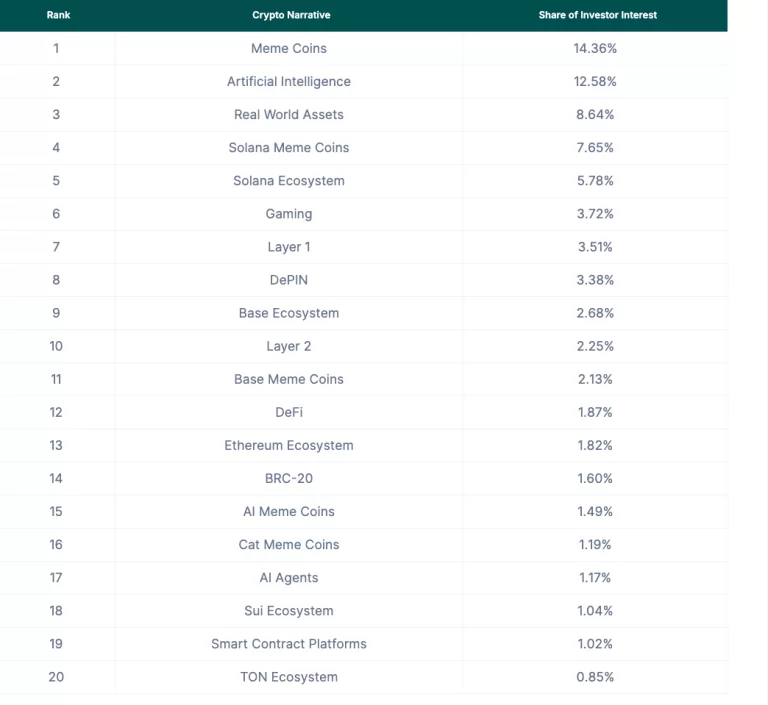Select the AI Agents row name
The height and width of the screenshot is (705, 768).
click(289, 577)
